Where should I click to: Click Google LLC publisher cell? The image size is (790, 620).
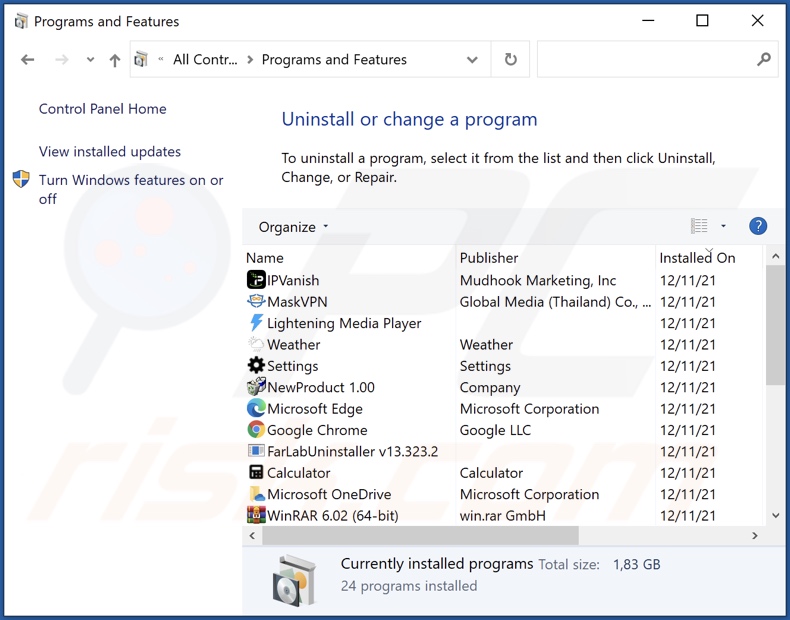click(495, 430)
